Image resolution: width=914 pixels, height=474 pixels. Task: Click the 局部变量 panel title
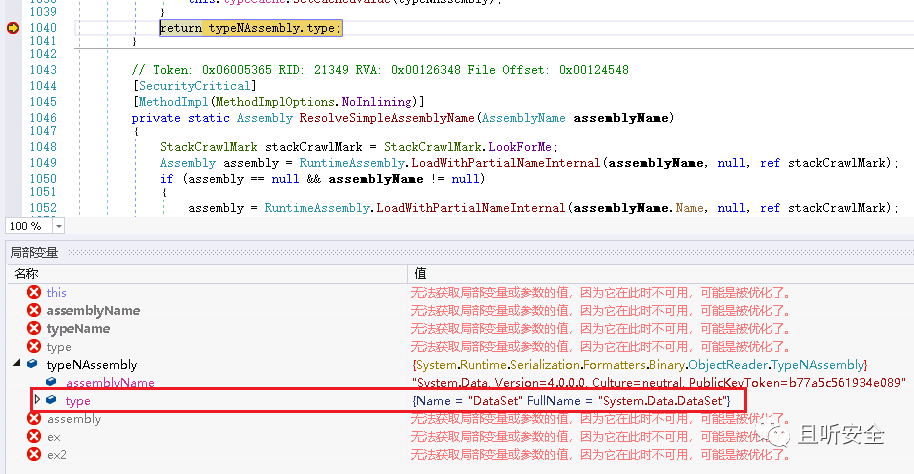34,252
